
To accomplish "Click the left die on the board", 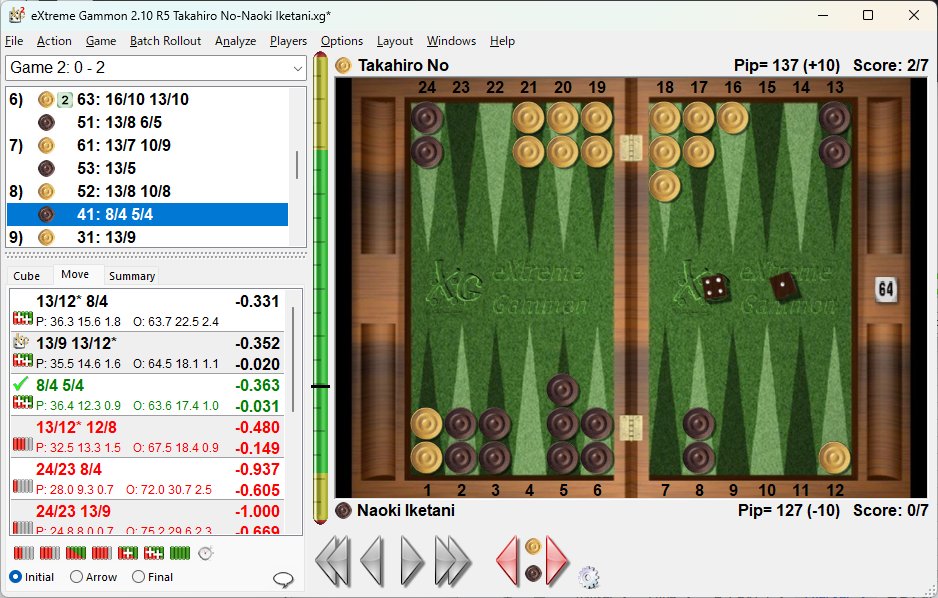I will tap(715, 288).
